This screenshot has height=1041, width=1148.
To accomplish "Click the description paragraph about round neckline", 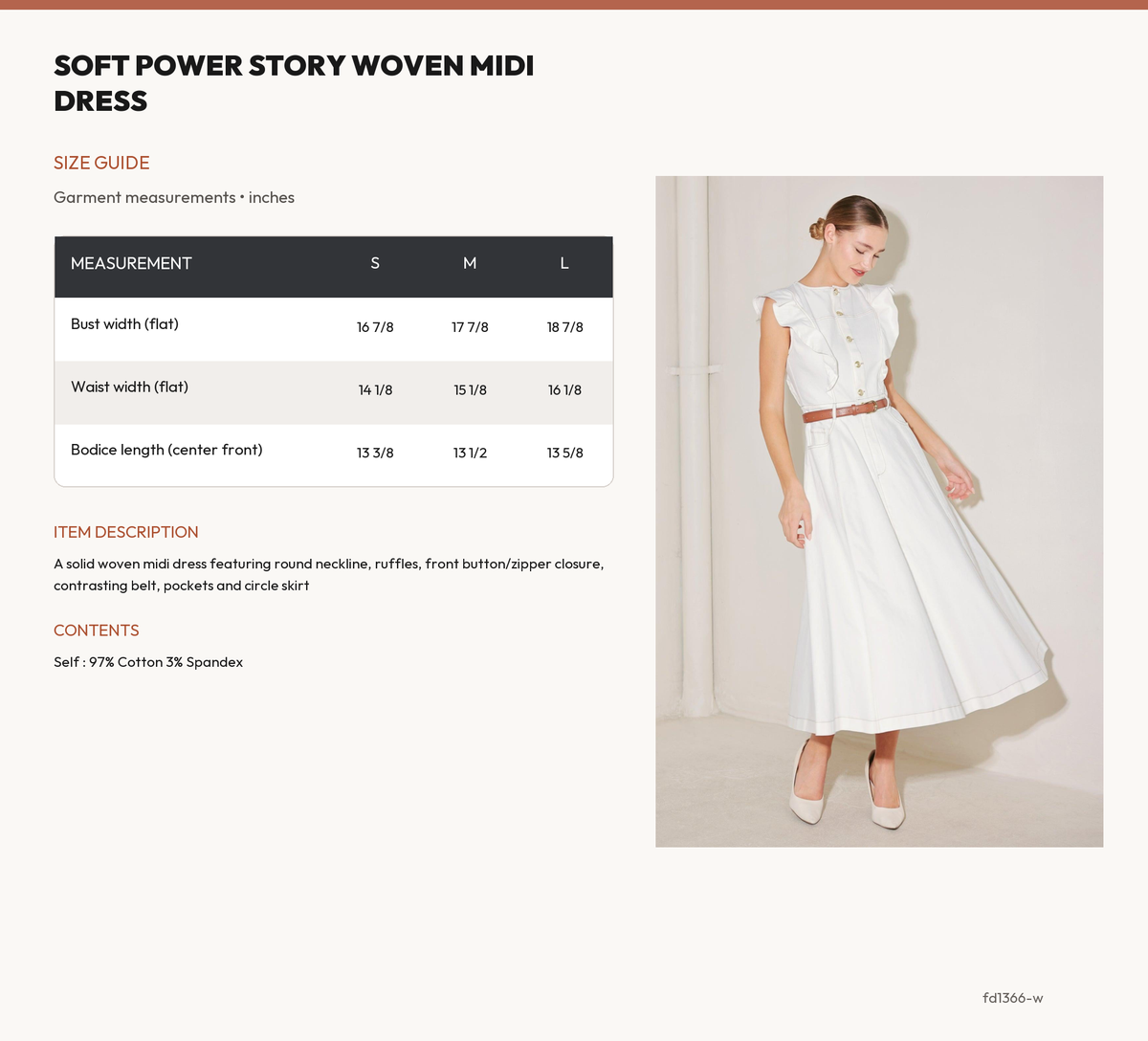I will point(329,574).
